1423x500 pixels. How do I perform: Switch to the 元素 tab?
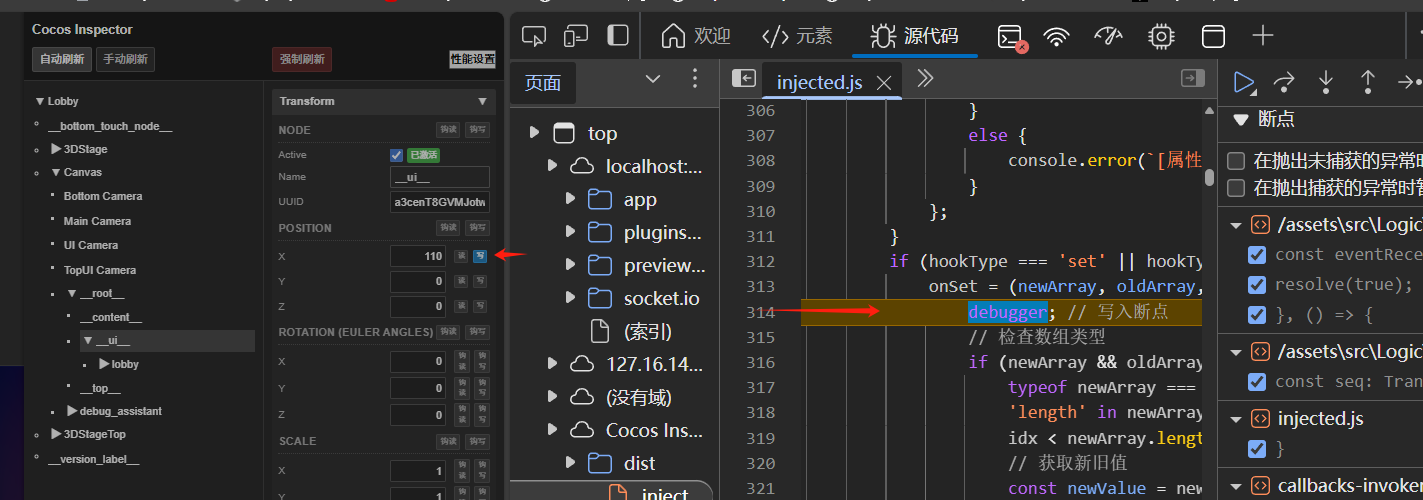(x=797, y=37)
